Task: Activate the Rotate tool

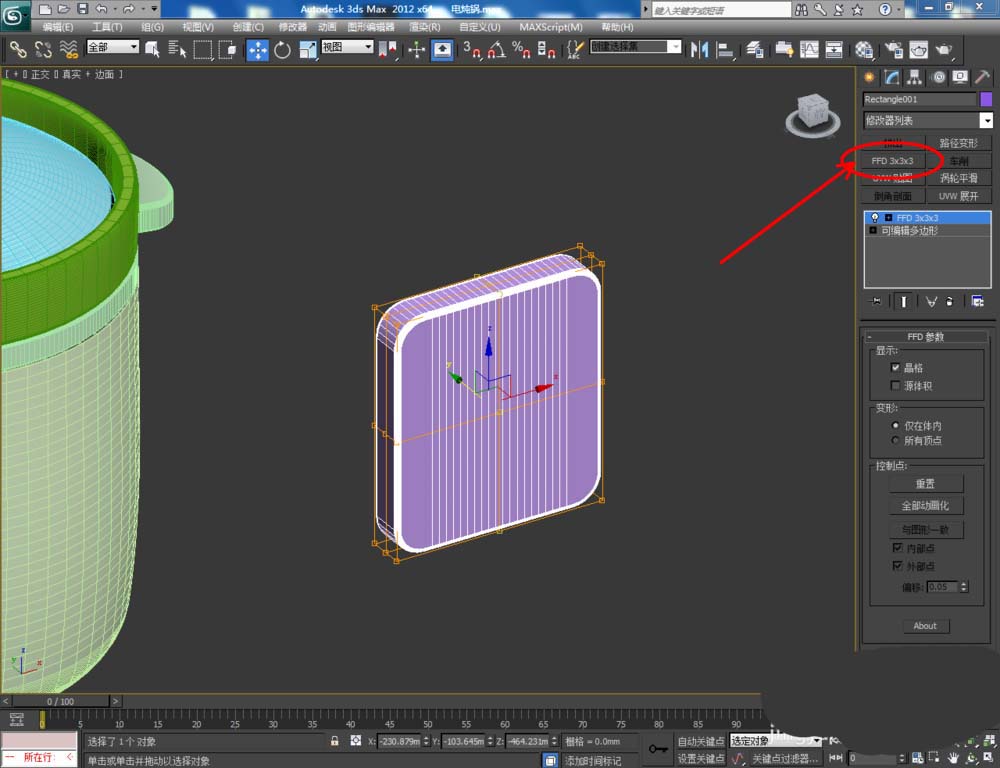Action: tap(283, 50)
